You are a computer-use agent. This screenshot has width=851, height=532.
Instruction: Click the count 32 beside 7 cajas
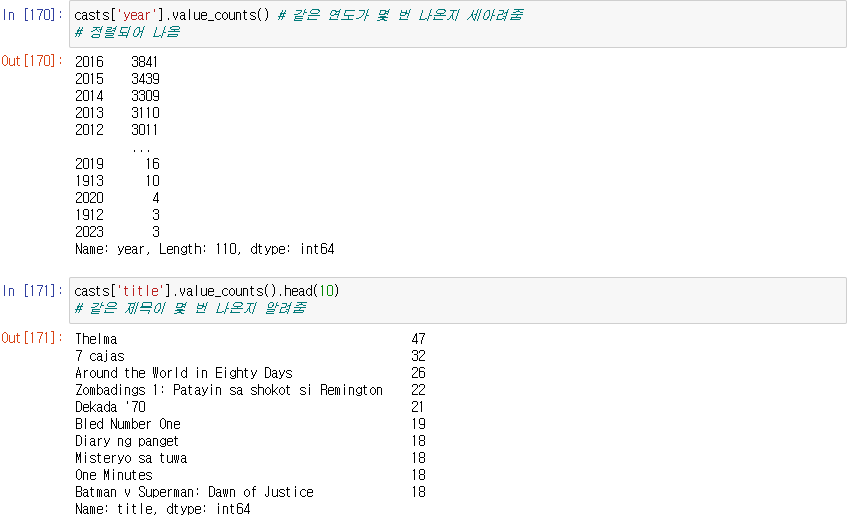click(418, 356)
